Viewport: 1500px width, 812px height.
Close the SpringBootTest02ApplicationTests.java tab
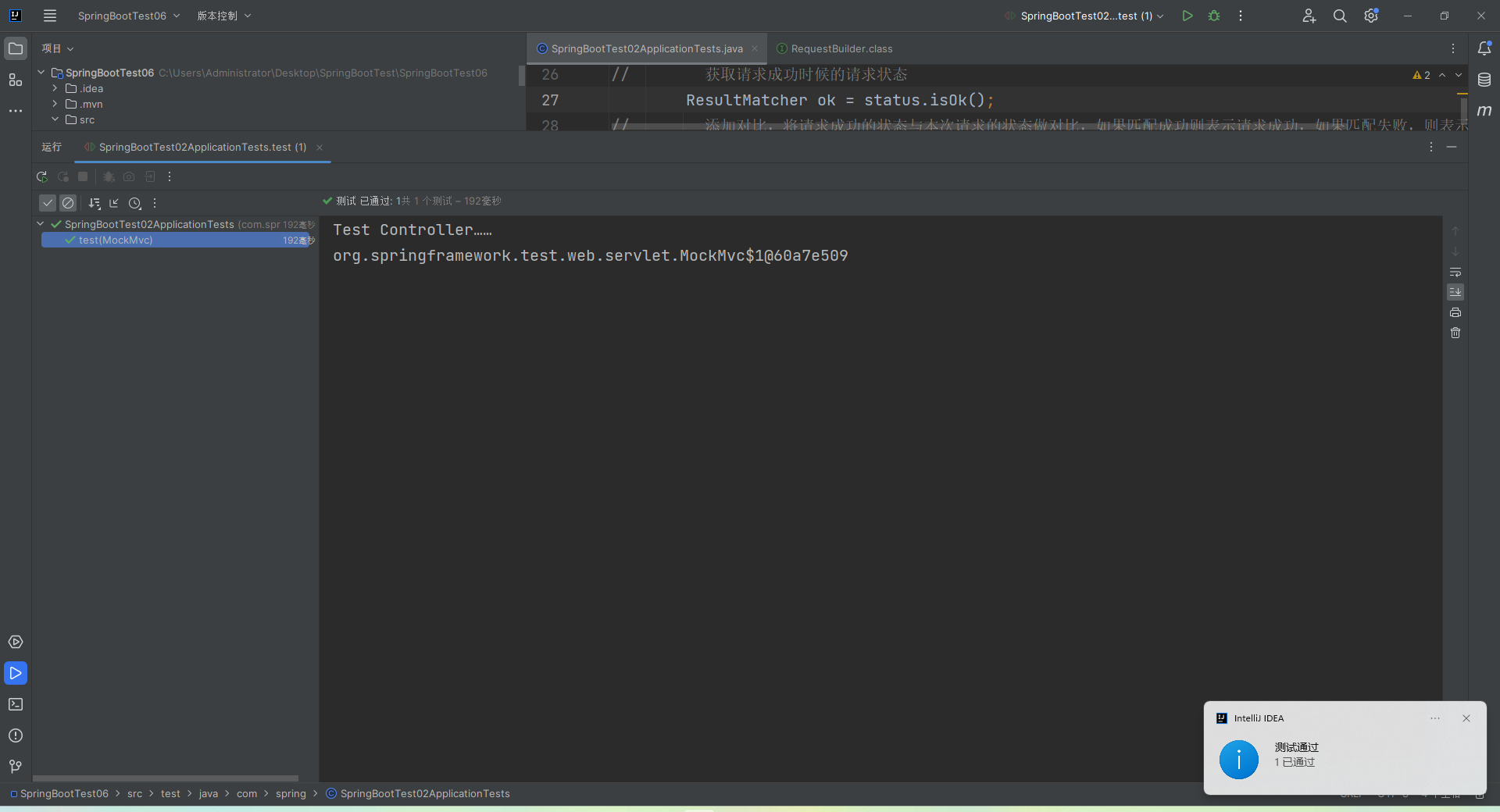pyautogui.click(x=755, y=48)
